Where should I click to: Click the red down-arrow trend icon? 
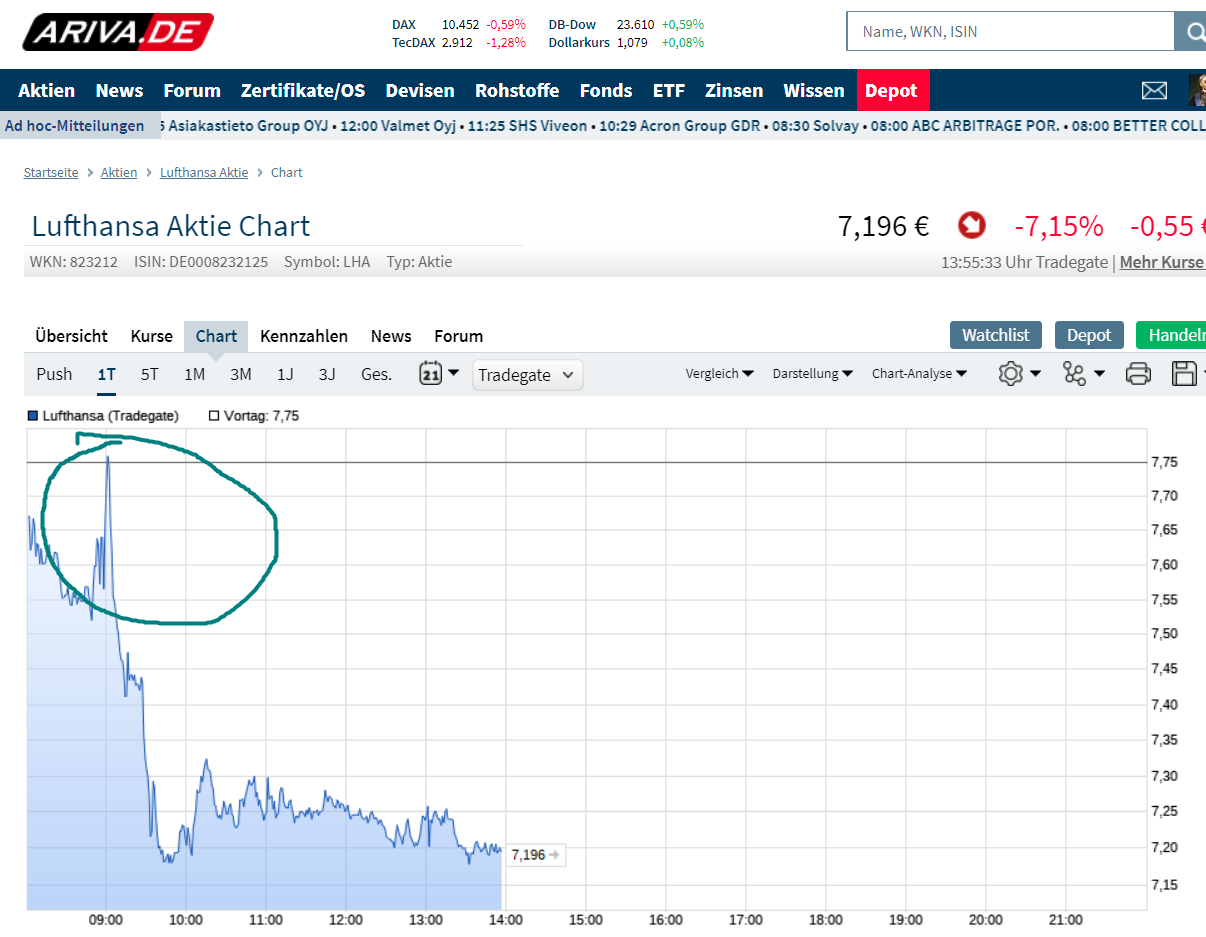coord(971,225)
